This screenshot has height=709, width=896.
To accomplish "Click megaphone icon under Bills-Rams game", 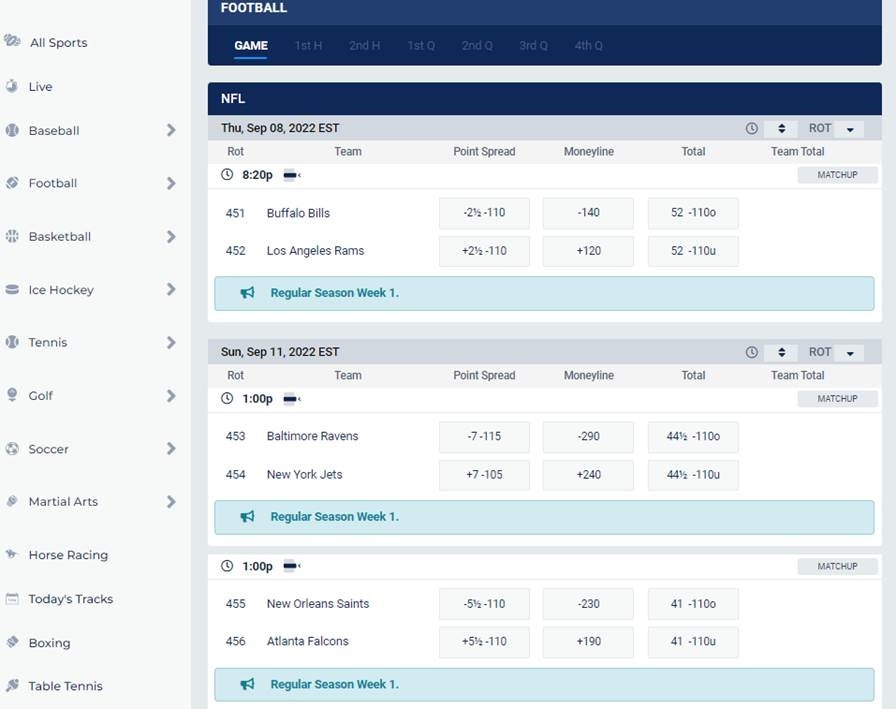I will [x=247, y=293].
